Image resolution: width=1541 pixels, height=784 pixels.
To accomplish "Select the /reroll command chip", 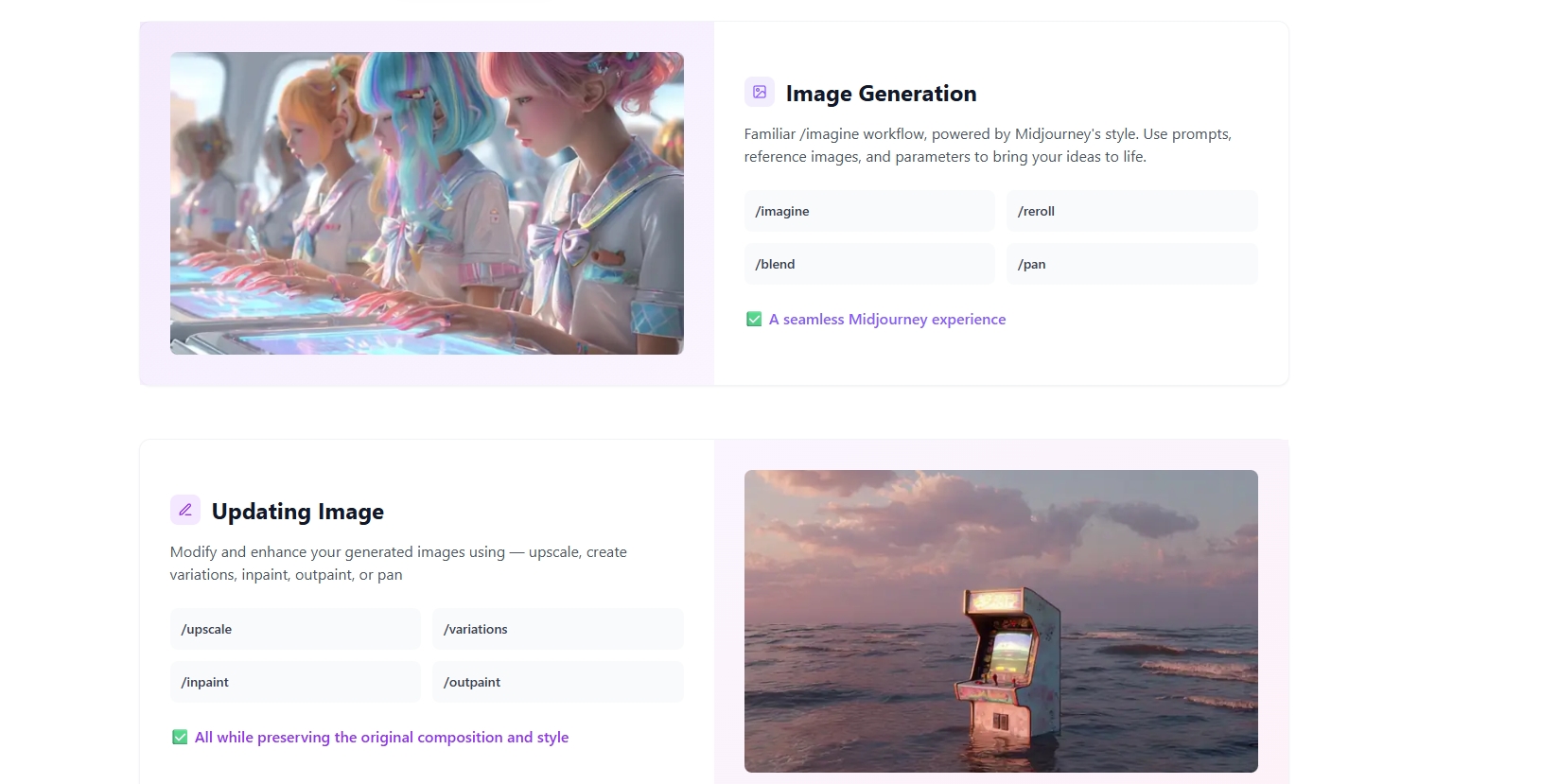I will coord(1131,211).
